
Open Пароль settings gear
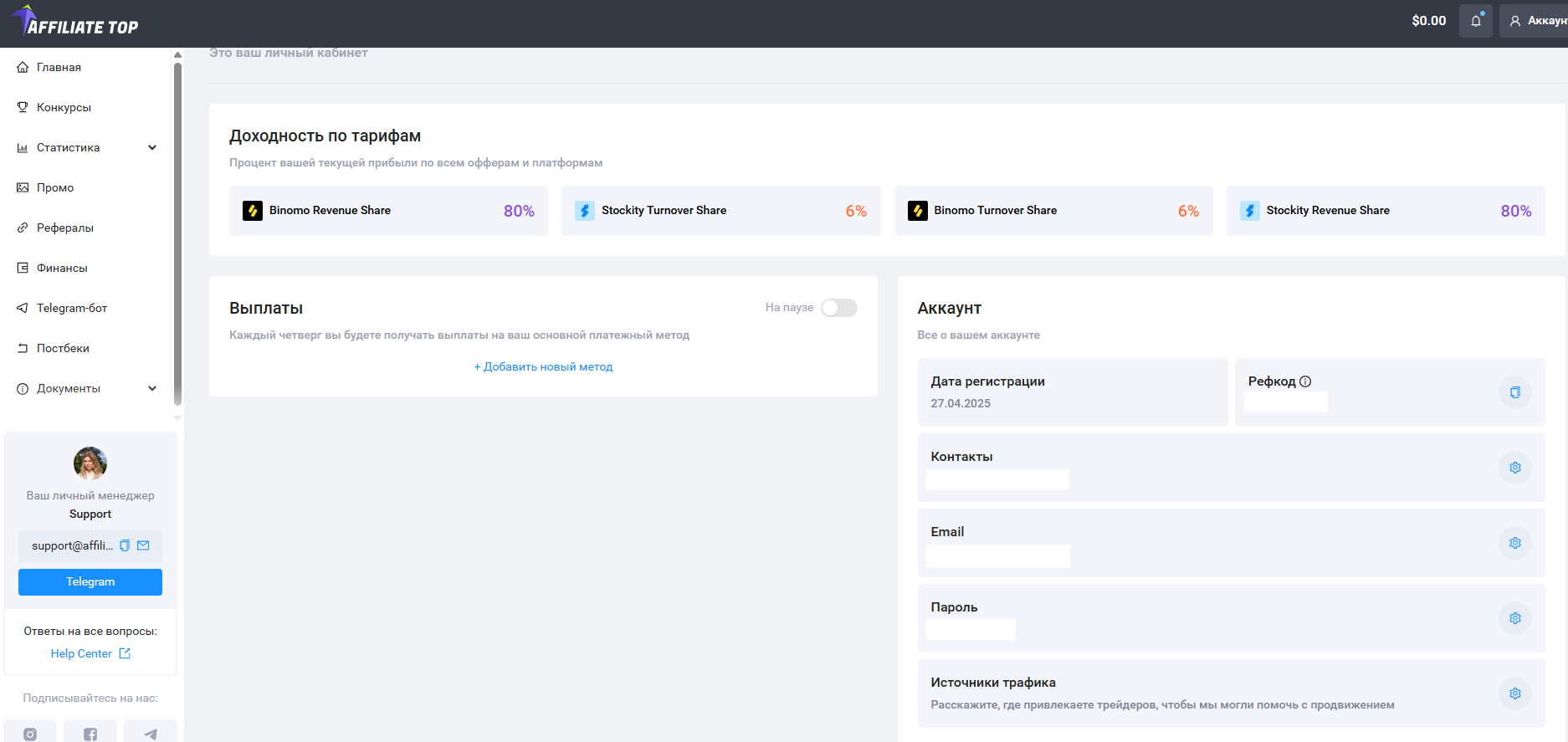click(x=1515, y=618)
